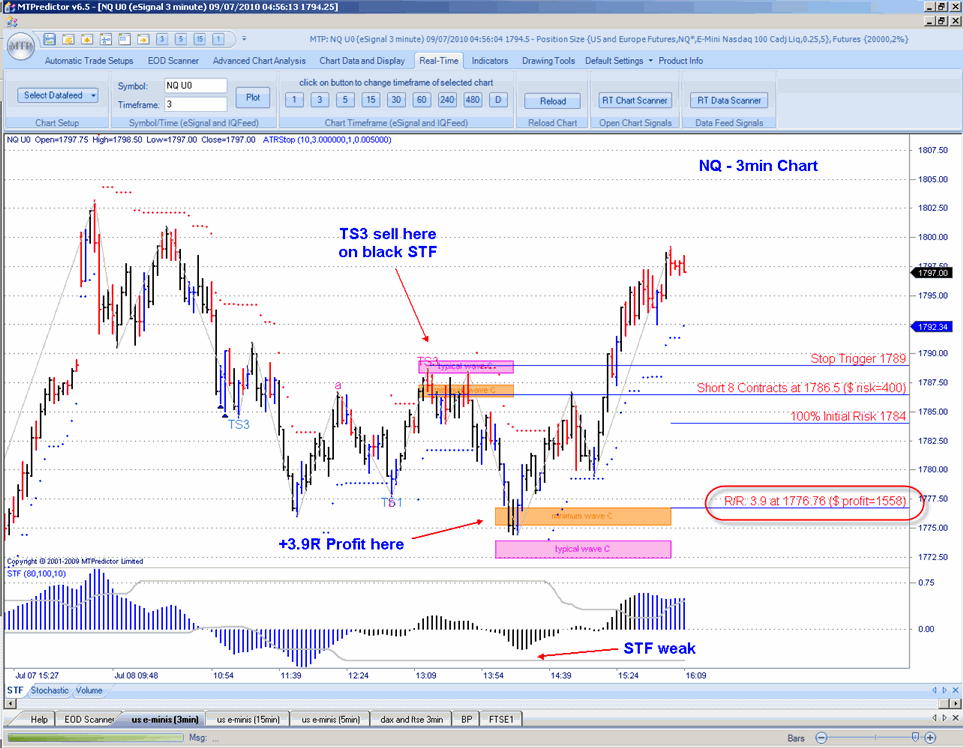Select the Real-Time ribbon tab
This screenshot has width=963, height=748.
(x=439, y=61)
